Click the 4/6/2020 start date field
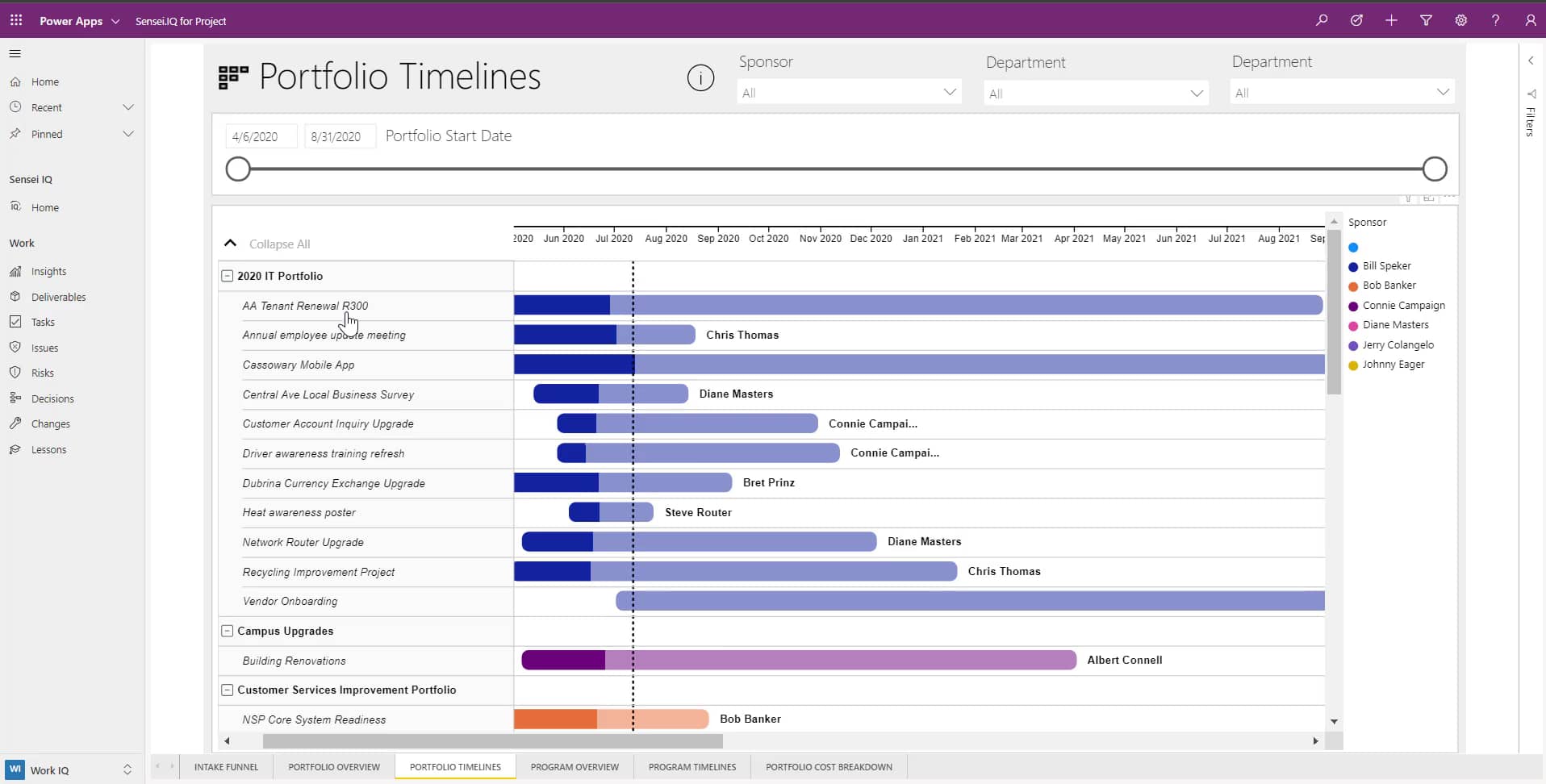Viewport: 1546px width, 784px height. [x=259, y=136]
